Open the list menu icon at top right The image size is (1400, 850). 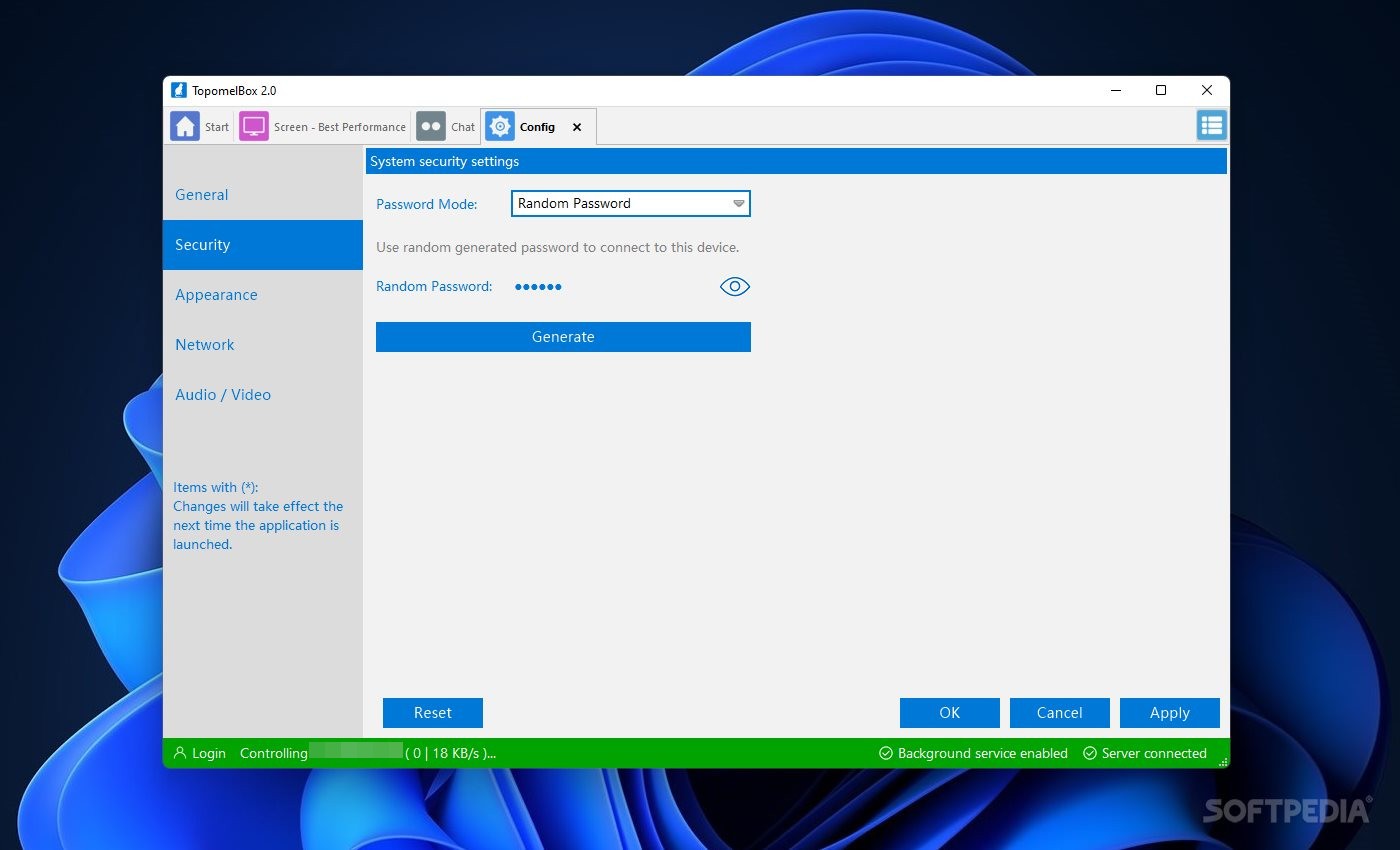(1212, 125)
